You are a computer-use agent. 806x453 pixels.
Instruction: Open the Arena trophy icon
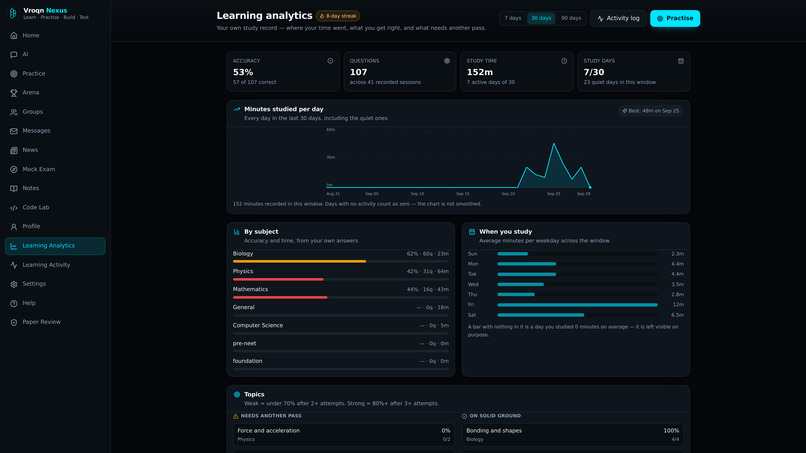(14, 93)
